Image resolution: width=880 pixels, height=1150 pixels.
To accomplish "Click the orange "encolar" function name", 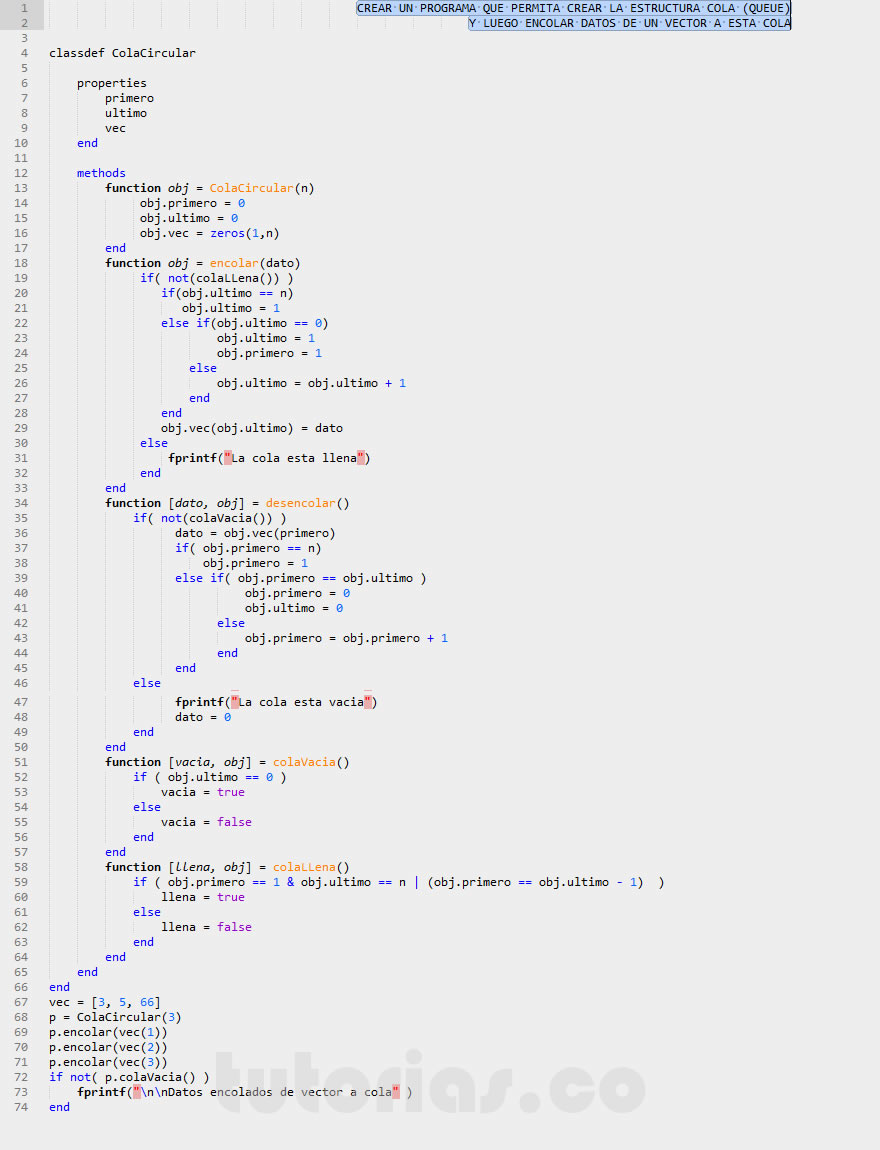I will 234,263.
